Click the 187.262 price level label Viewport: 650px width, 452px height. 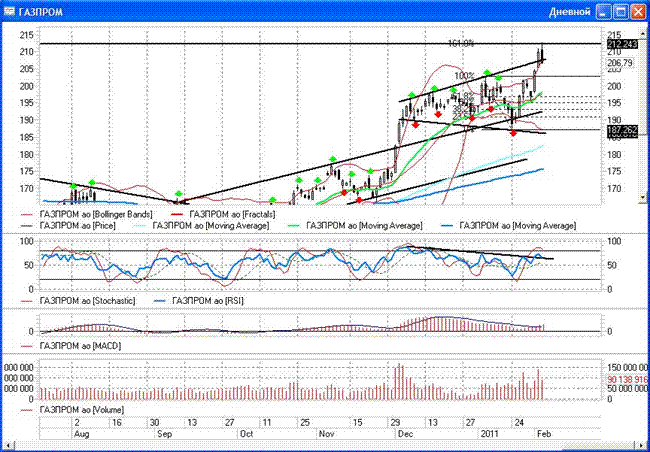[x=622, y=131]
